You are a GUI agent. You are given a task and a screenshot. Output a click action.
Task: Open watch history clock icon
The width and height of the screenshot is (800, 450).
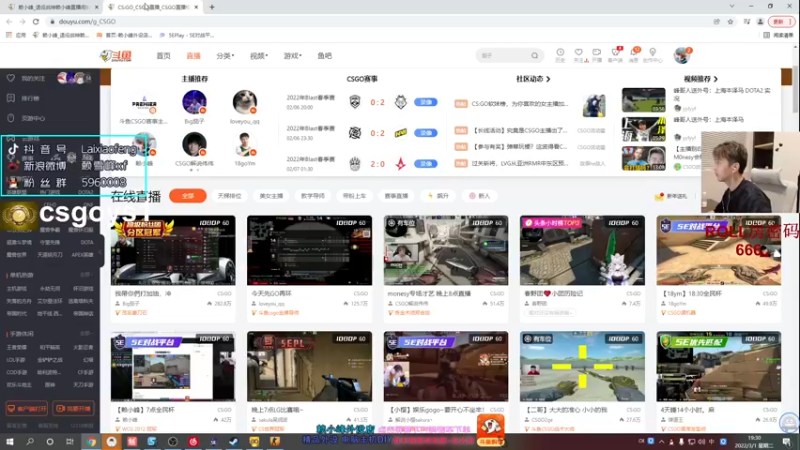coord(560,55)
